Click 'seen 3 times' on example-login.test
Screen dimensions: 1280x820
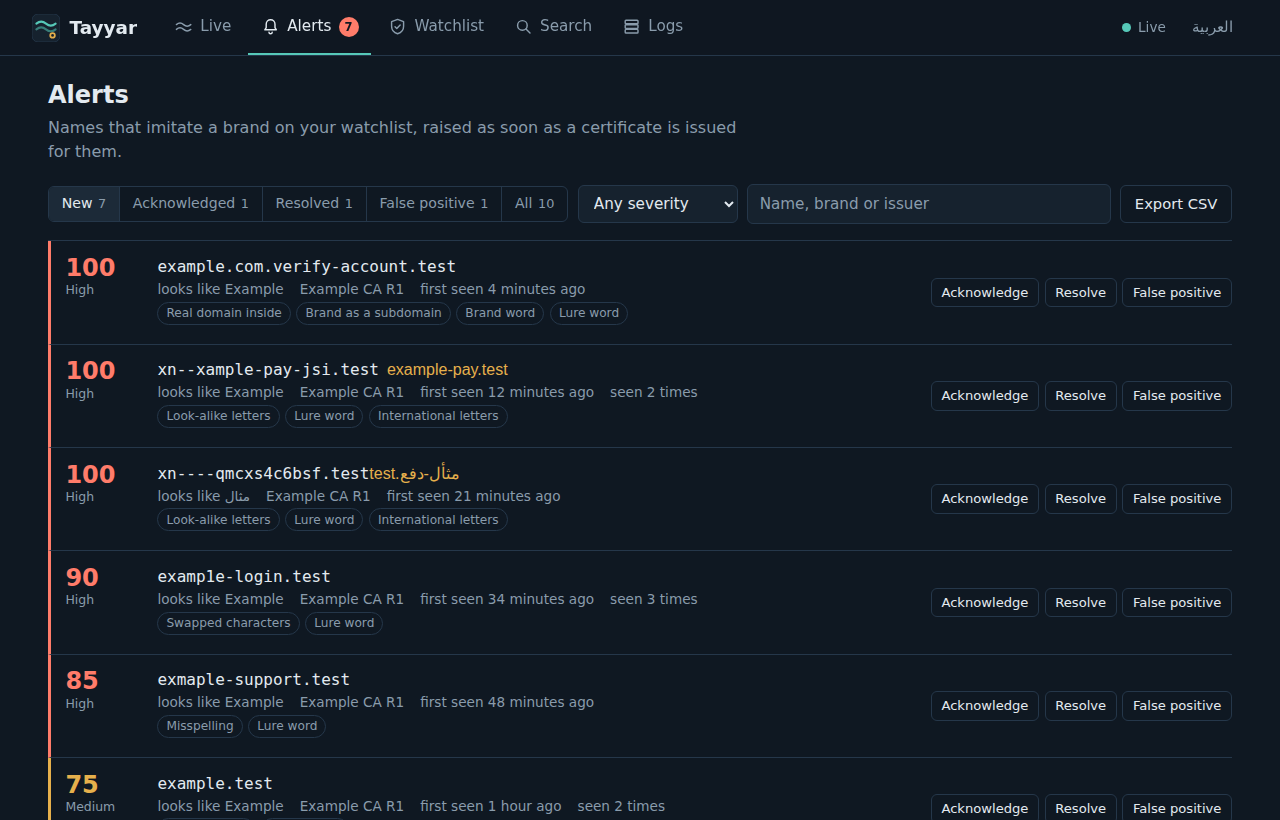pos(654,599)
